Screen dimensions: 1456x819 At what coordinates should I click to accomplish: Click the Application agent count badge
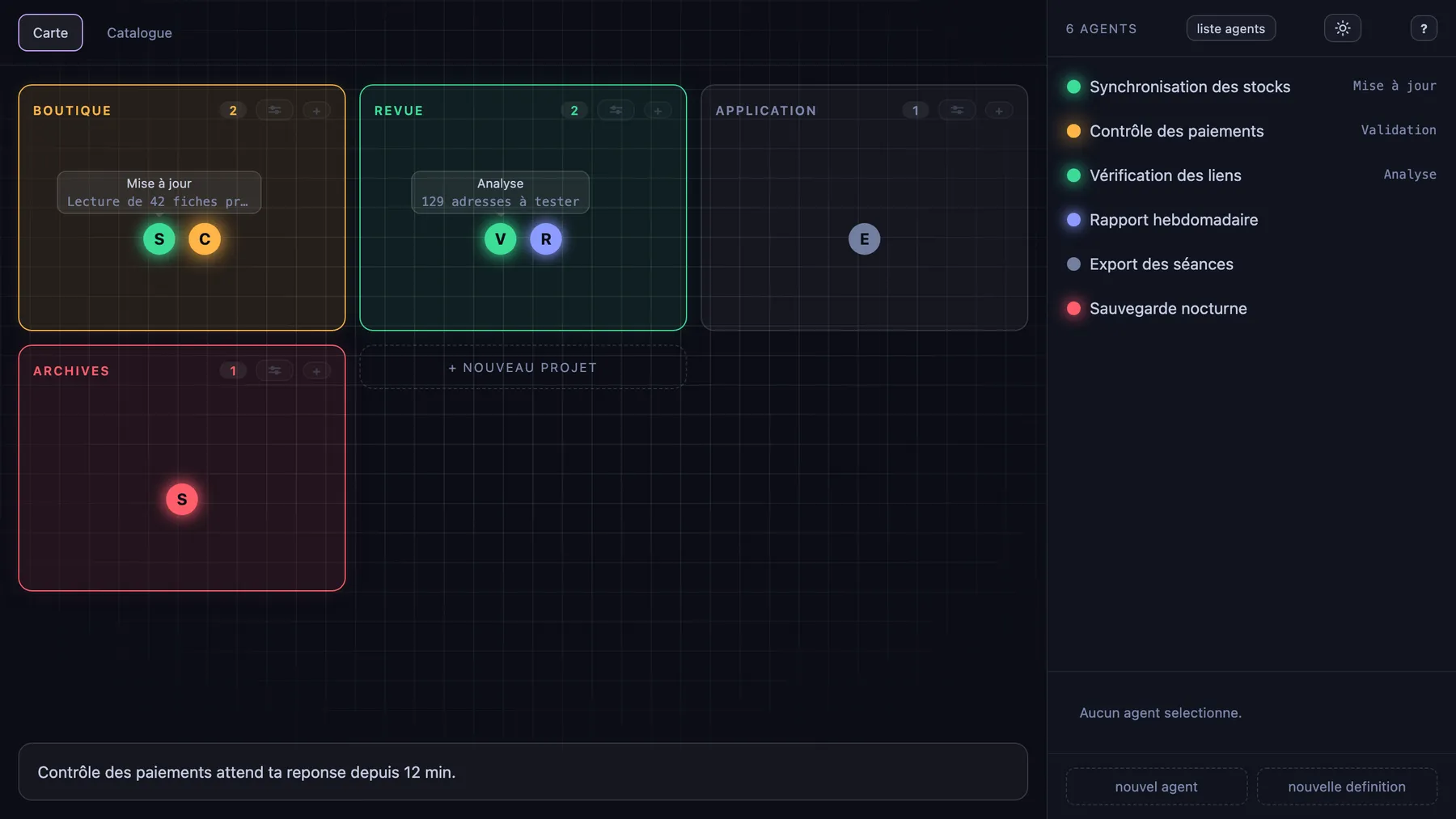tap(916, 110)
